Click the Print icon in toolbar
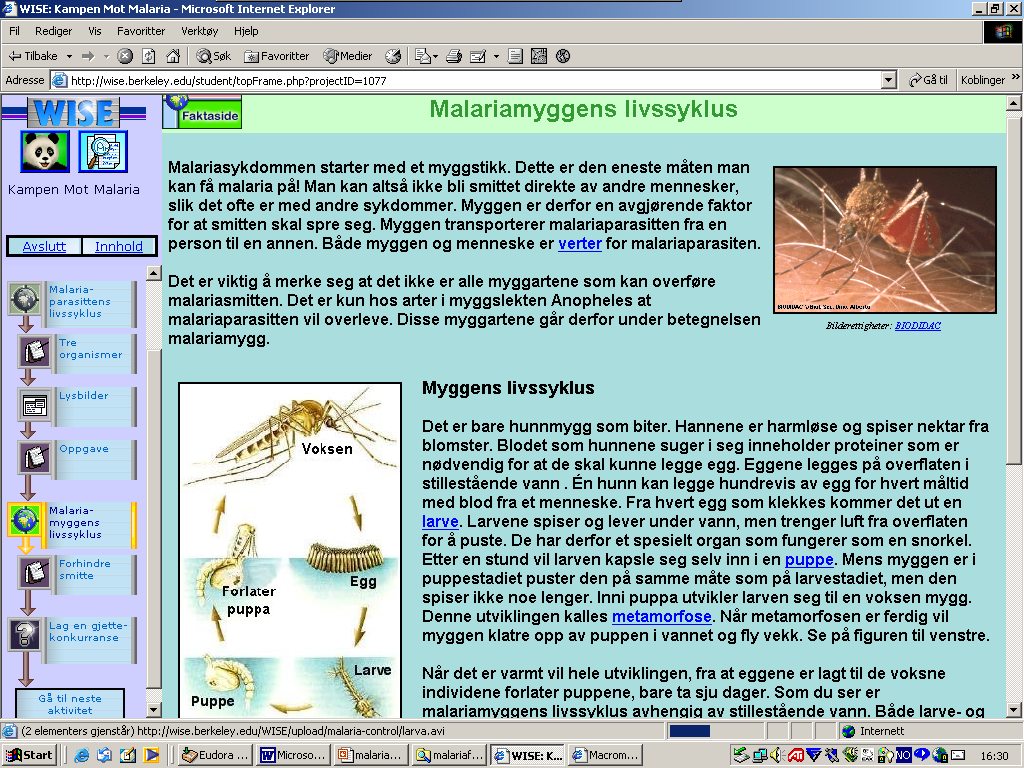1024x768 pixels. point(453,56)
